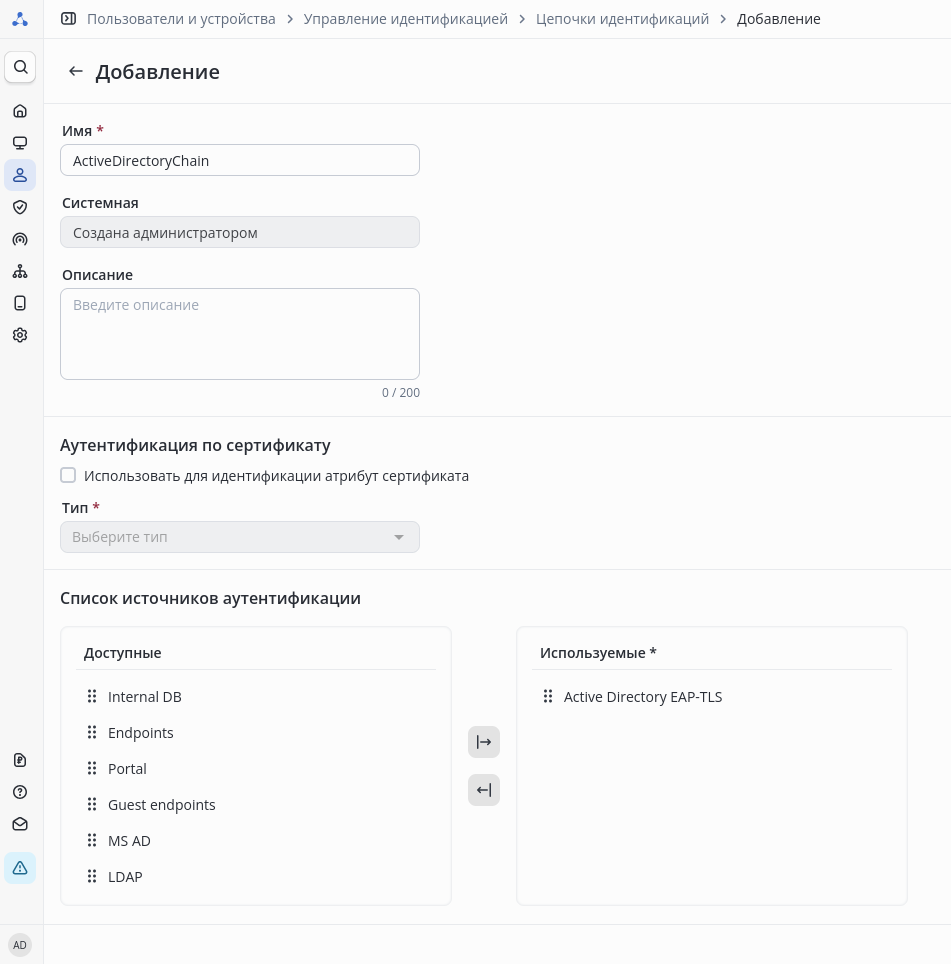Viewport: 951px width, 964px height.
Task: Open the Тип dropdown
Action: (240, 537)
